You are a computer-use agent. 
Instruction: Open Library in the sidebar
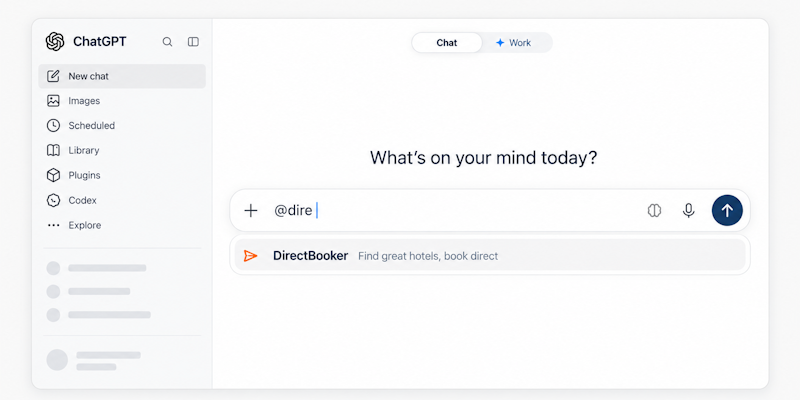pyautogui.click(x=122, y=151)
